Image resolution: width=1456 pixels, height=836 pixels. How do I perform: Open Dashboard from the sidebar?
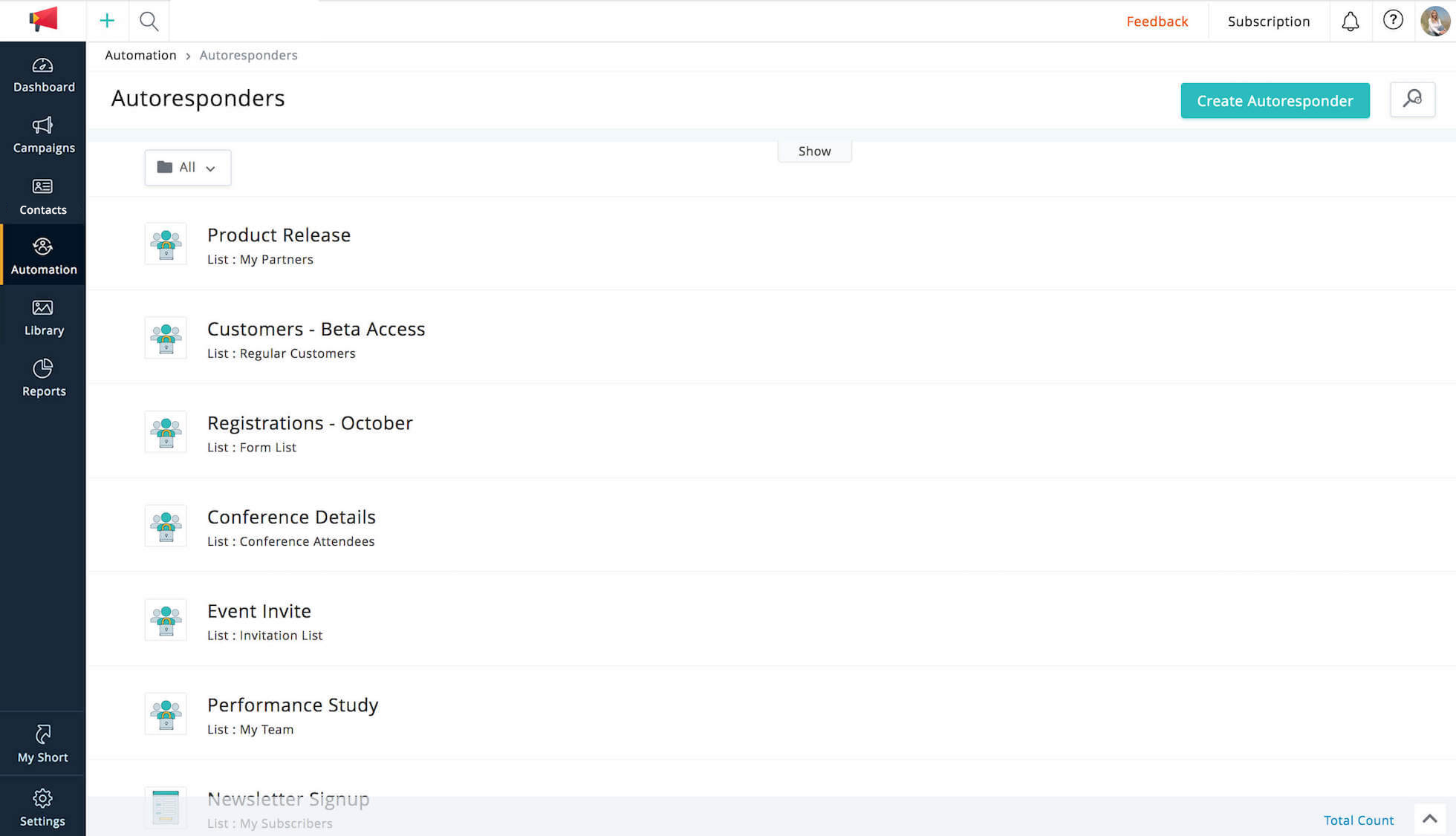(43, 75)
